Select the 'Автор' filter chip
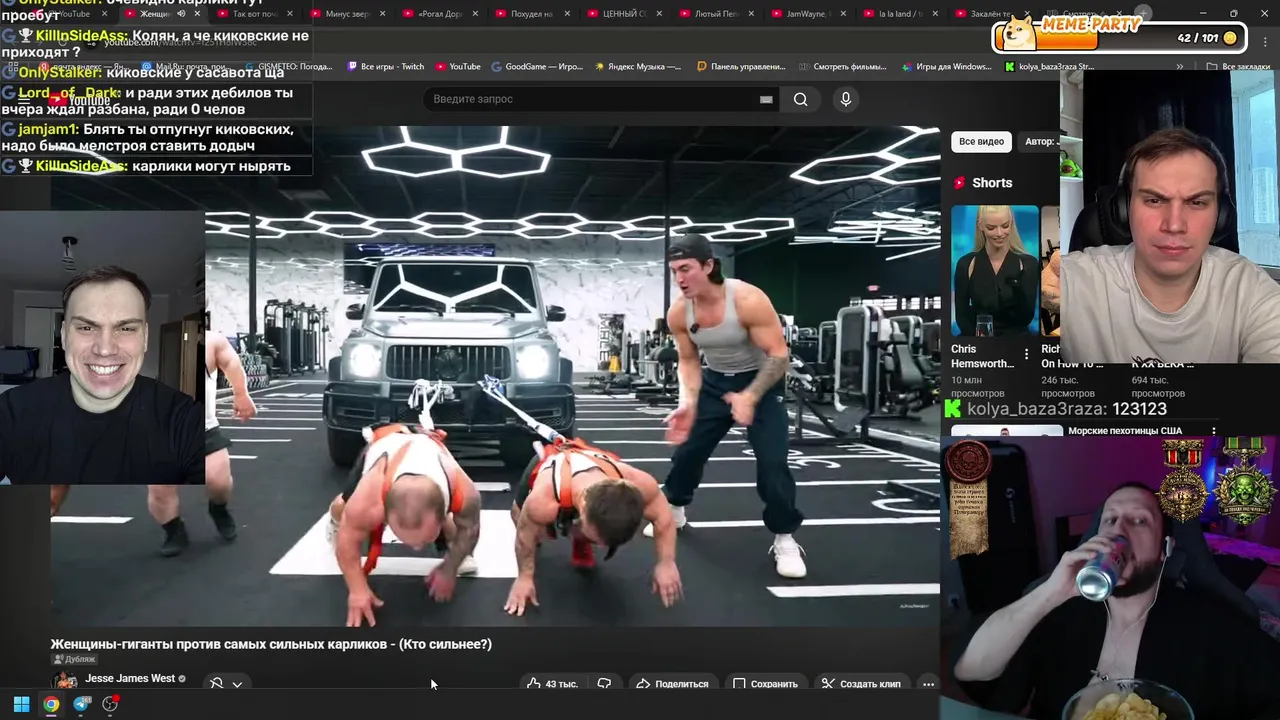 pyautogui.click(x=1040, y=141)
